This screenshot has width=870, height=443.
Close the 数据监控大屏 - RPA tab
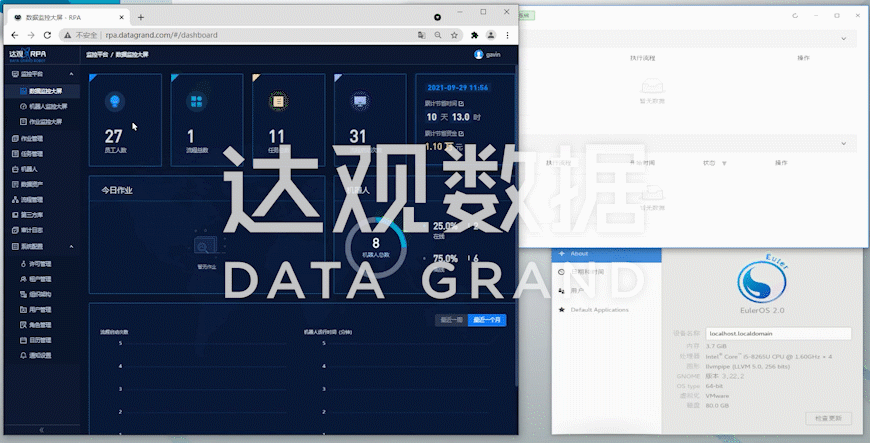tap(122, 17)
